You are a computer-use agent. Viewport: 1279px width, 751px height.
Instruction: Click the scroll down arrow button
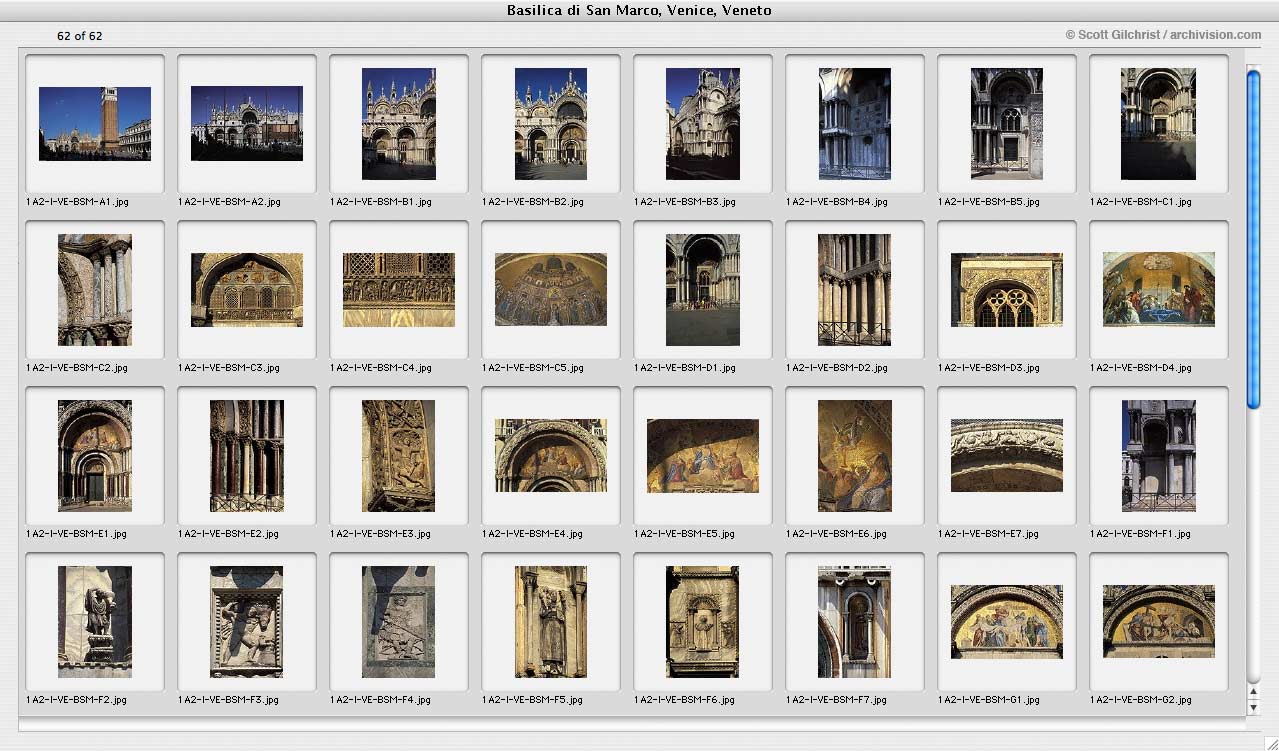[1254, 707]
